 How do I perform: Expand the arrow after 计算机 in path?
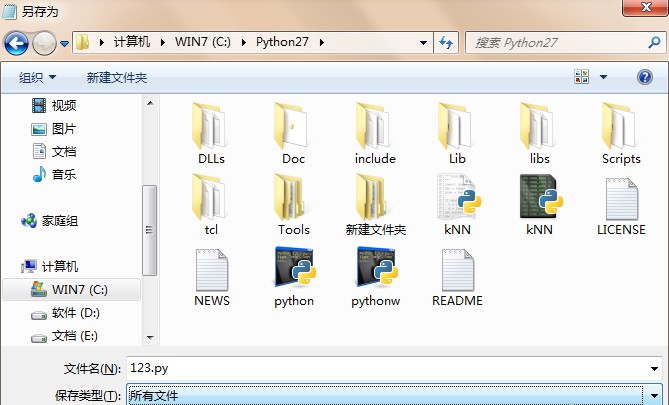click(163, 42)
